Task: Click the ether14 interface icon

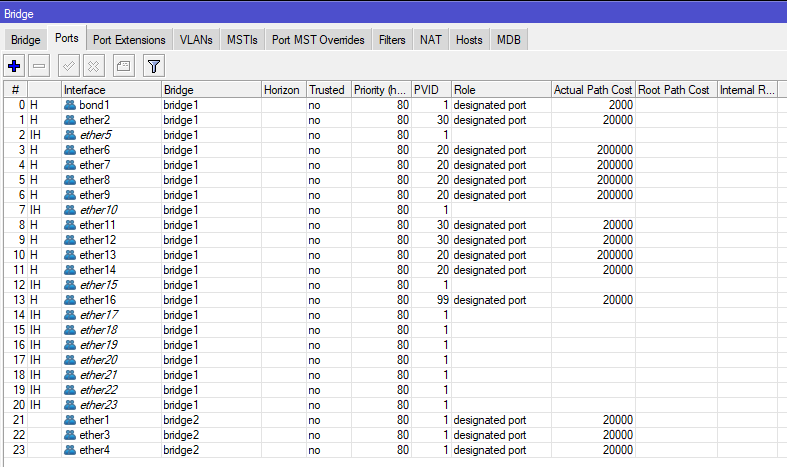Action: 70,270
